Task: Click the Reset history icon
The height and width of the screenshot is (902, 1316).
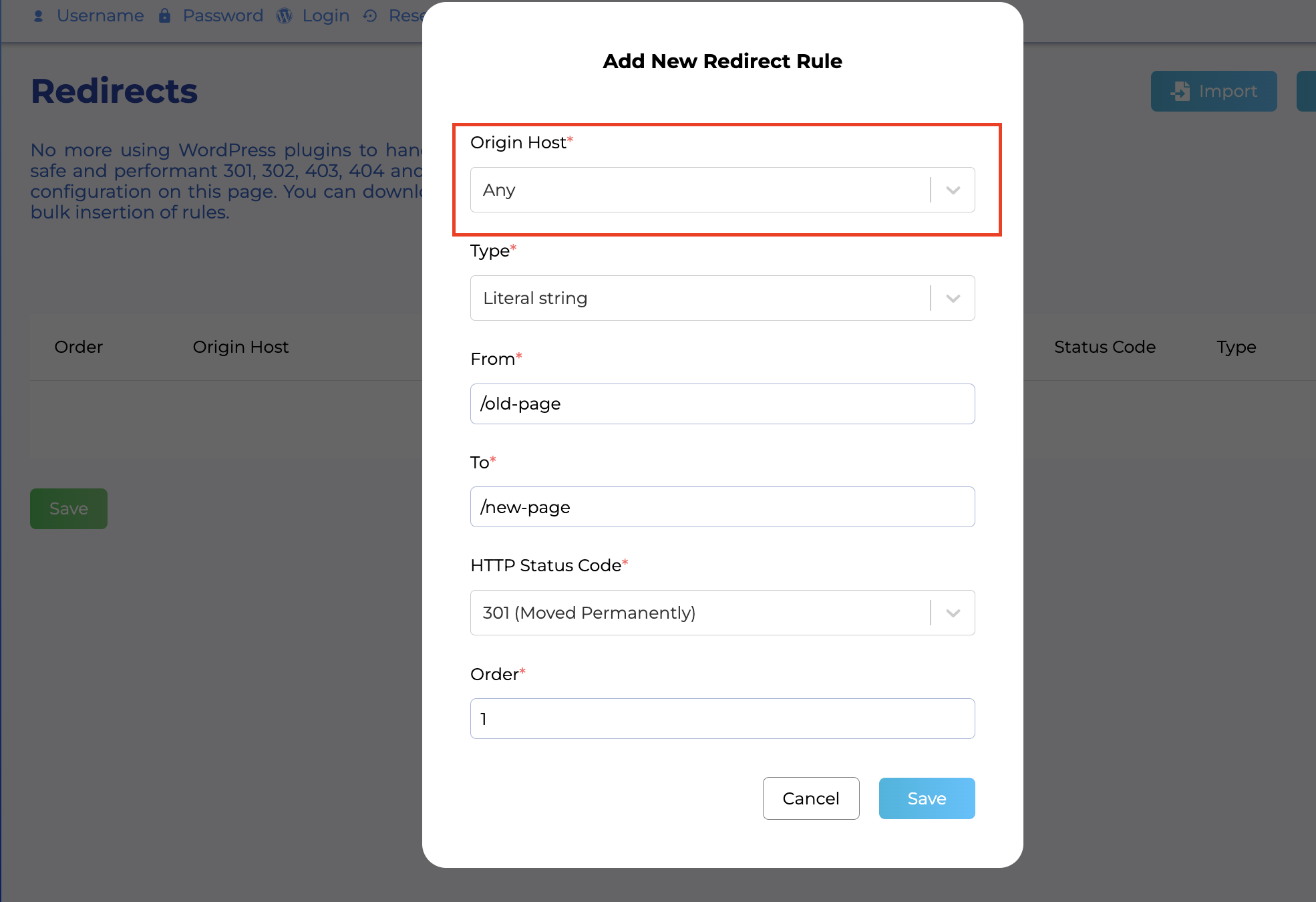Action: (x=369, y=15)
